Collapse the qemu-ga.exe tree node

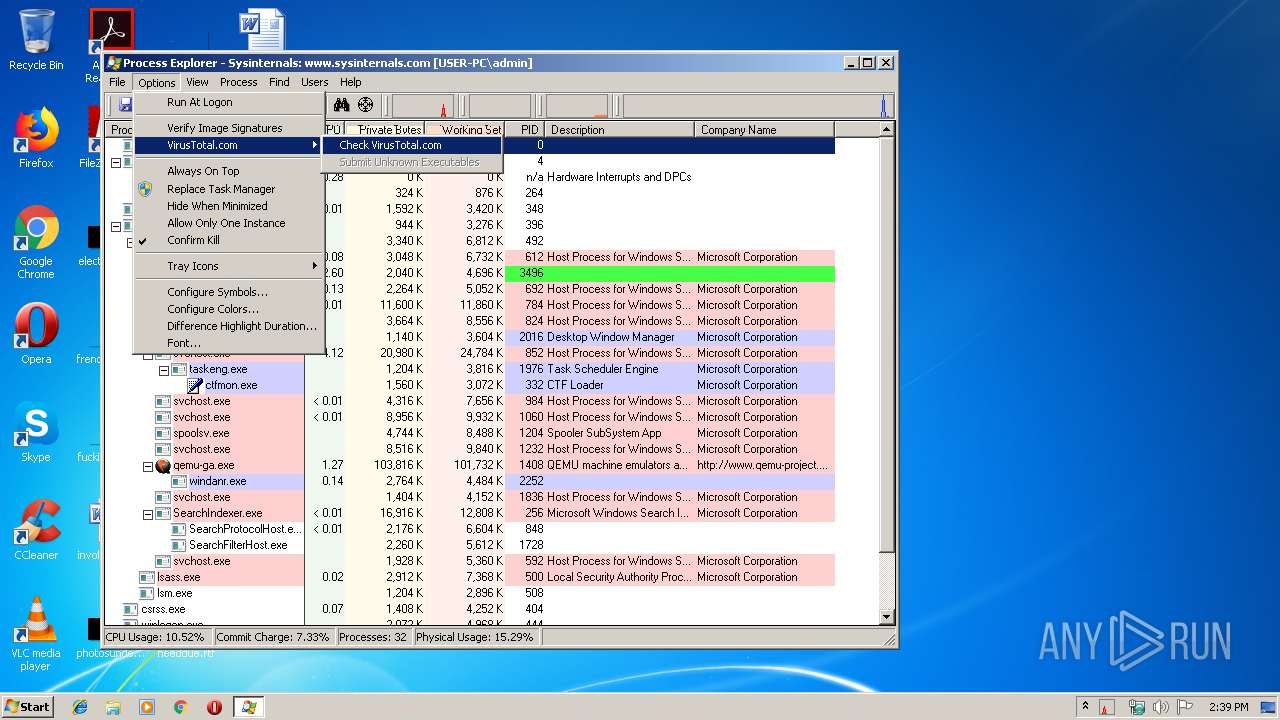(147, 465)
